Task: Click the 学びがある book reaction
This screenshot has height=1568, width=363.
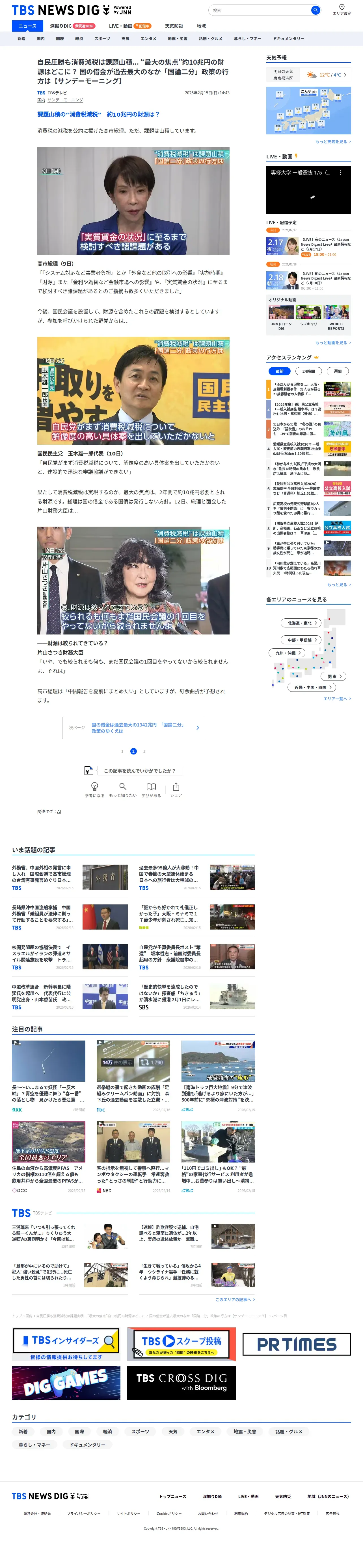Action: coord(151,790)
